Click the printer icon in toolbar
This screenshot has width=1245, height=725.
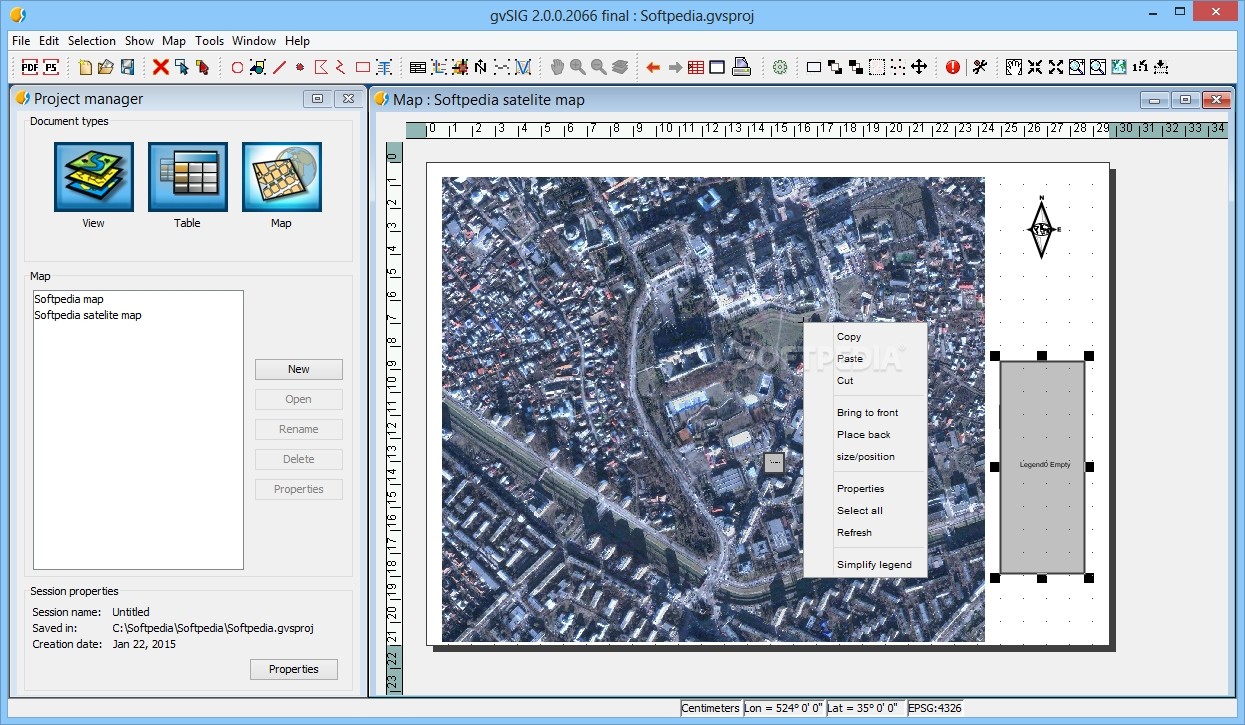coord(741,67)
